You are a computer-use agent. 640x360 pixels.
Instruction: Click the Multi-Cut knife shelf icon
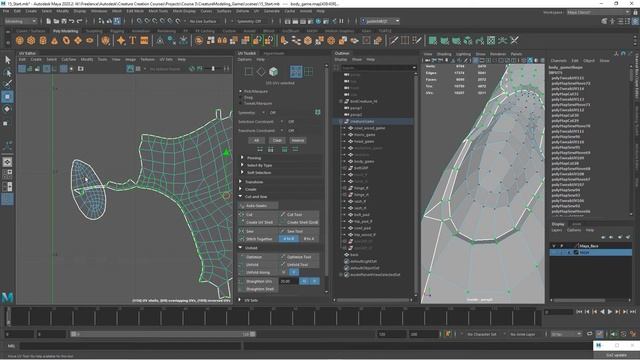point(394,40)
